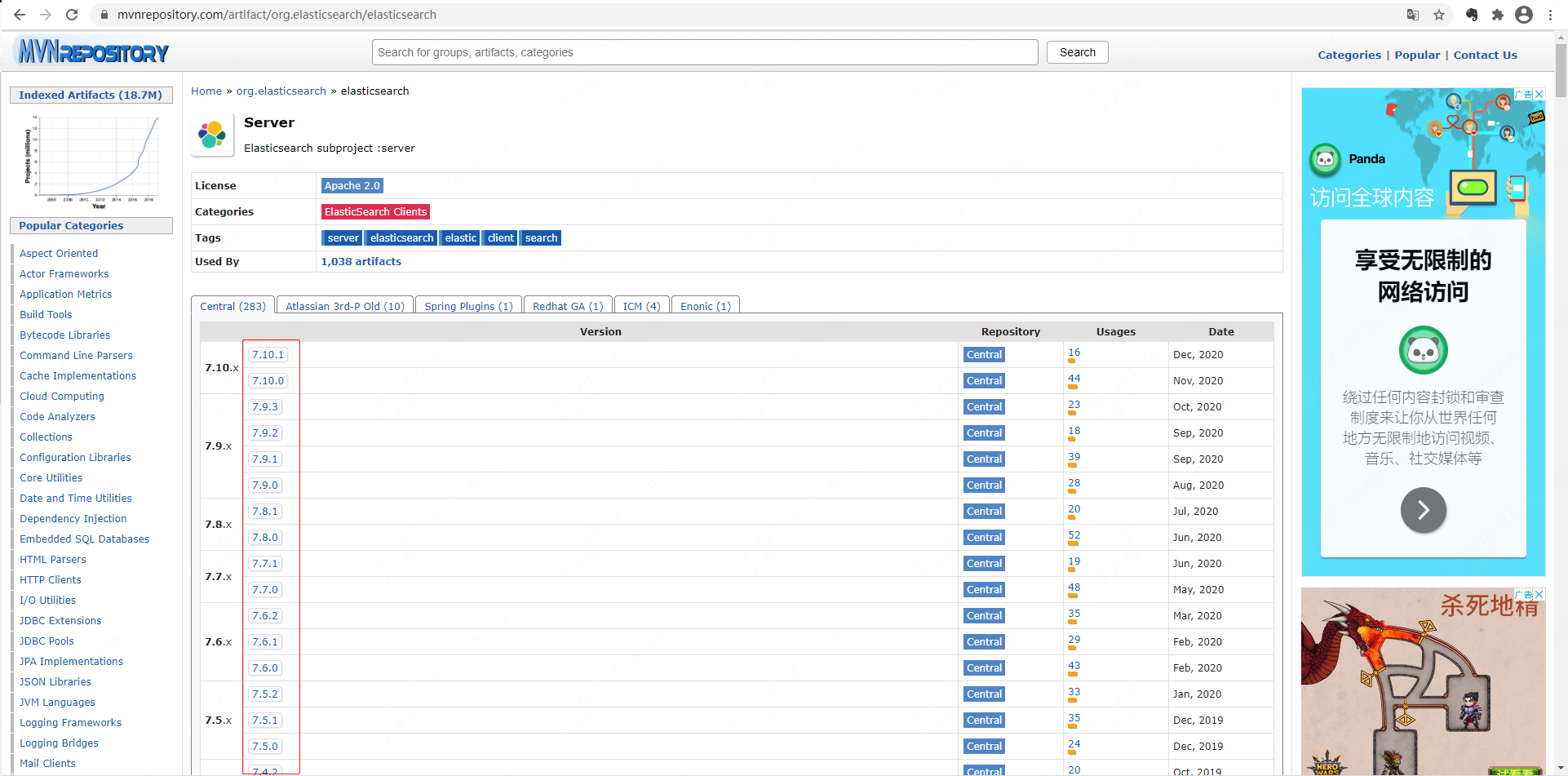Click the artifact search input field
This screenshot has height=776, width=1568.
[705, 52]
